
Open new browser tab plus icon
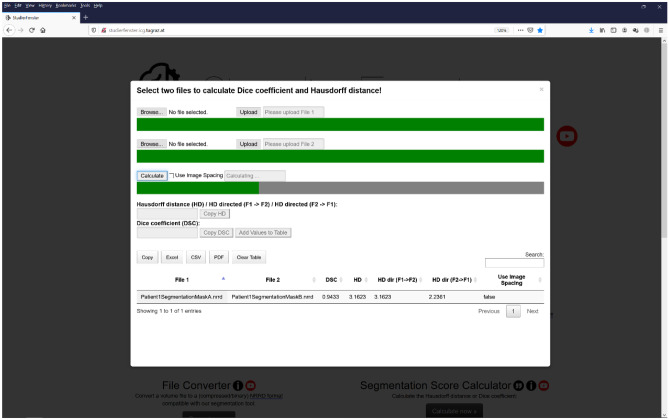[x=85, y=17]
